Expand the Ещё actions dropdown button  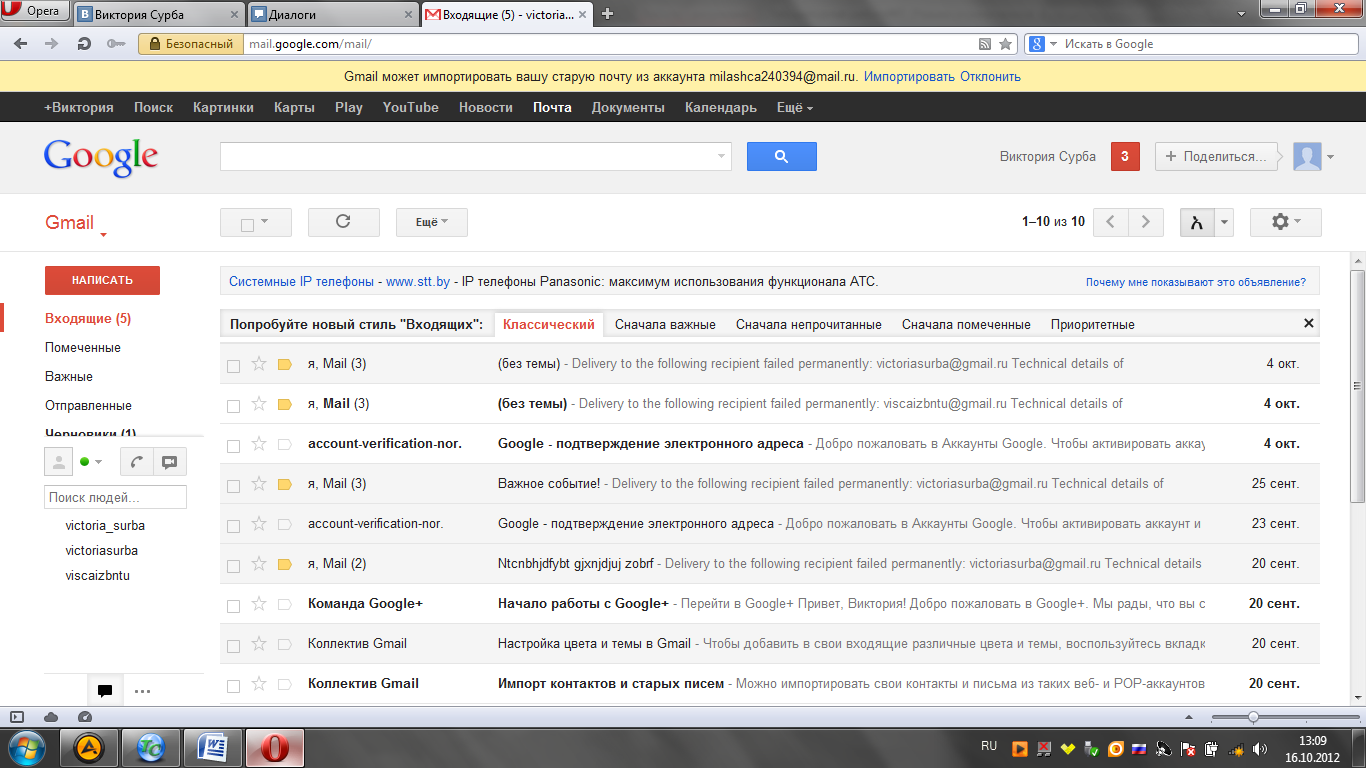tap(432, 222)
